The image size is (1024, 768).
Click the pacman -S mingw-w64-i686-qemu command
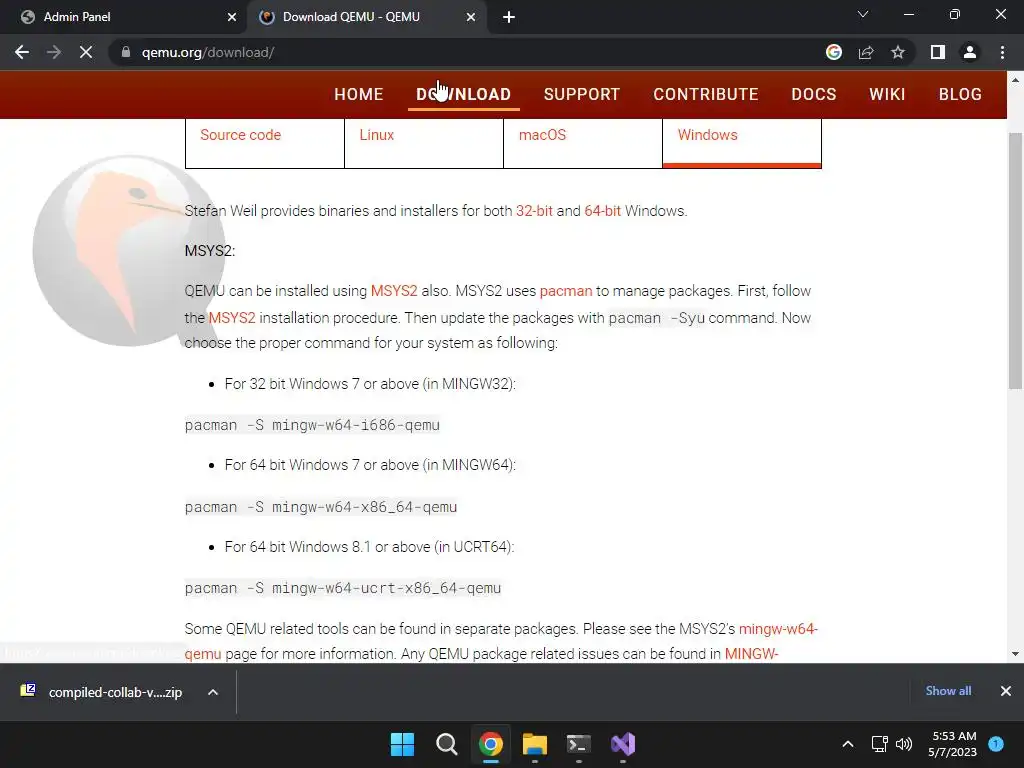pos(312,425)
